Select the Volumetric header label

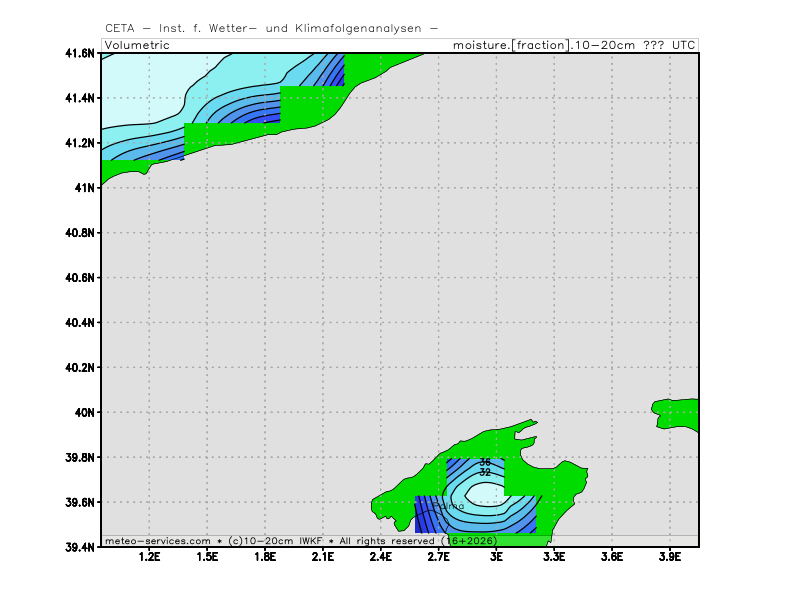[137, 45]
